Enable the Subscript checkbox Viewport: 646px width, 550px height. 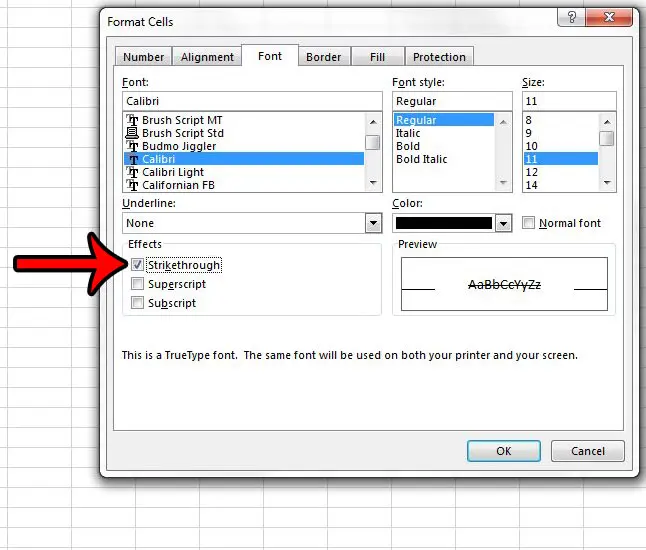137,303
